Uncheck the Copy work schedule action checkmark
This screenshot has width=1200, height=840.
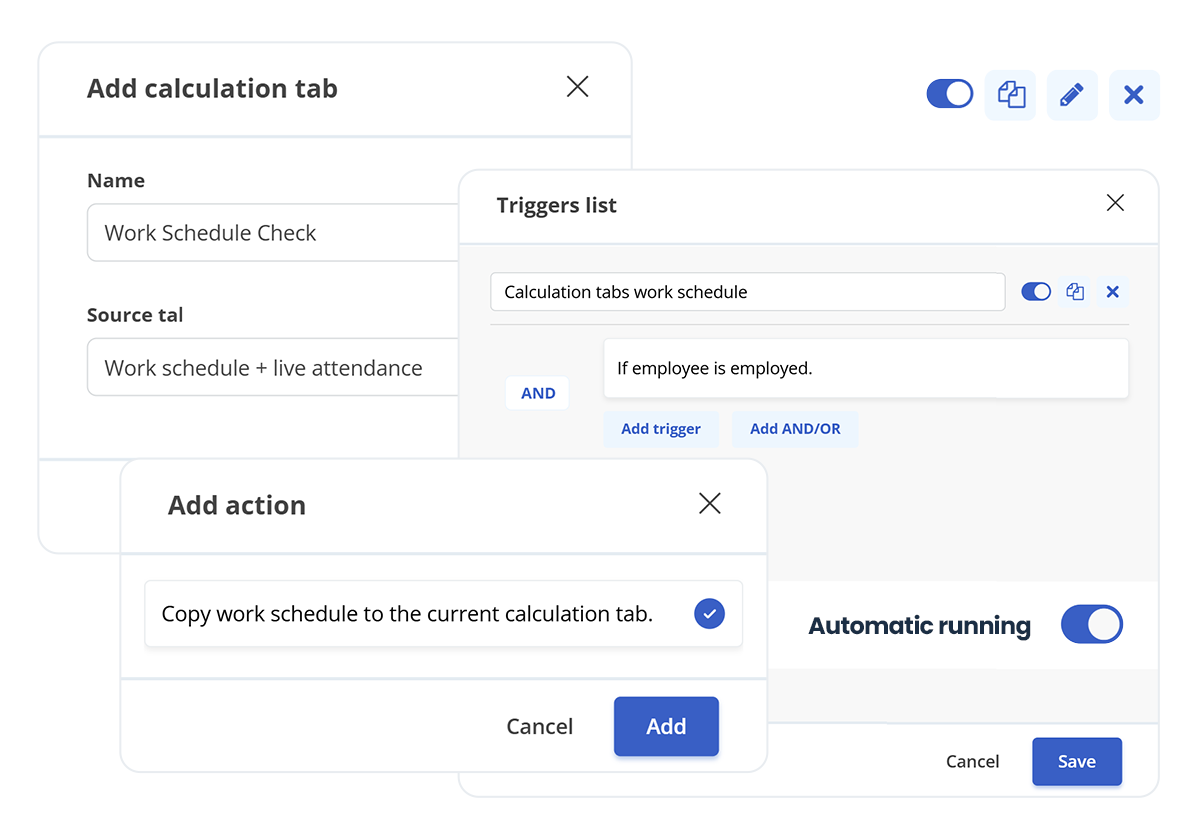pos(709,613)
